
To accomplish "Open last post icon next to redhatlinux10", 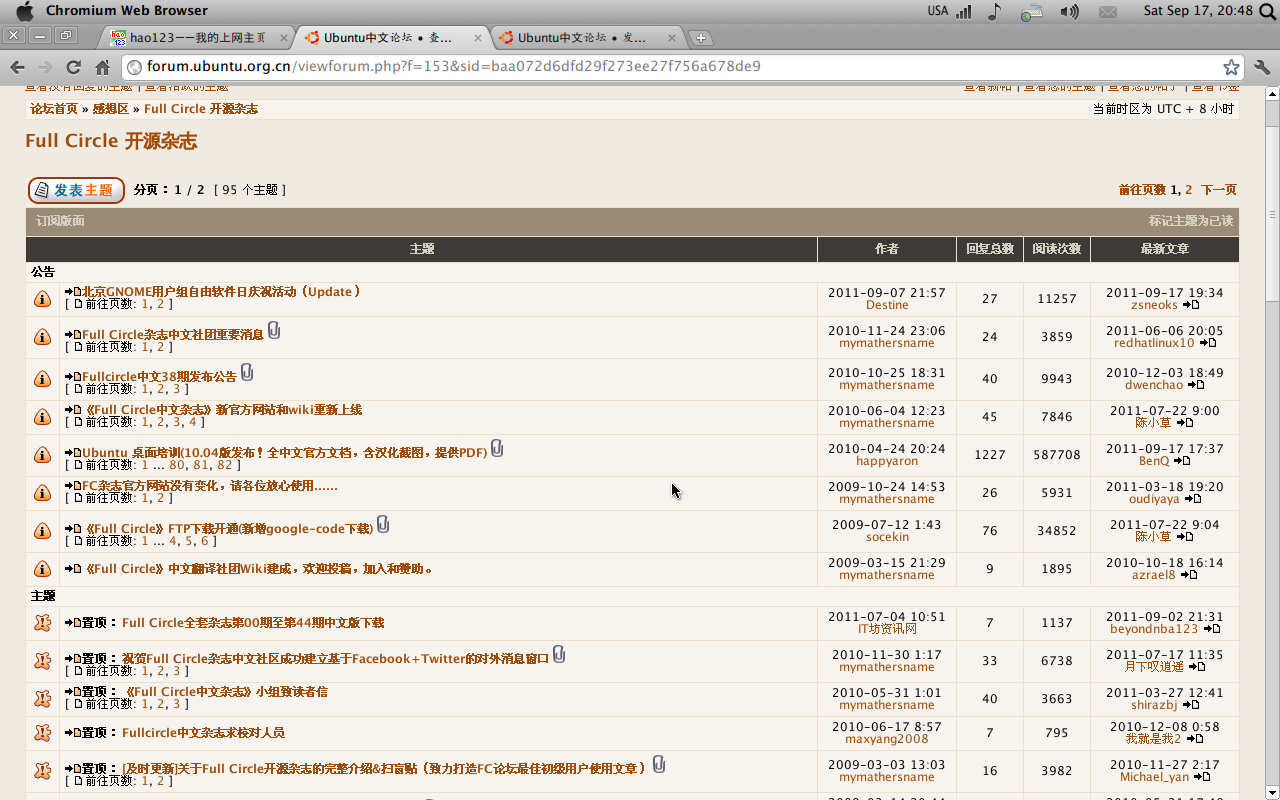I will [1208, 343].
